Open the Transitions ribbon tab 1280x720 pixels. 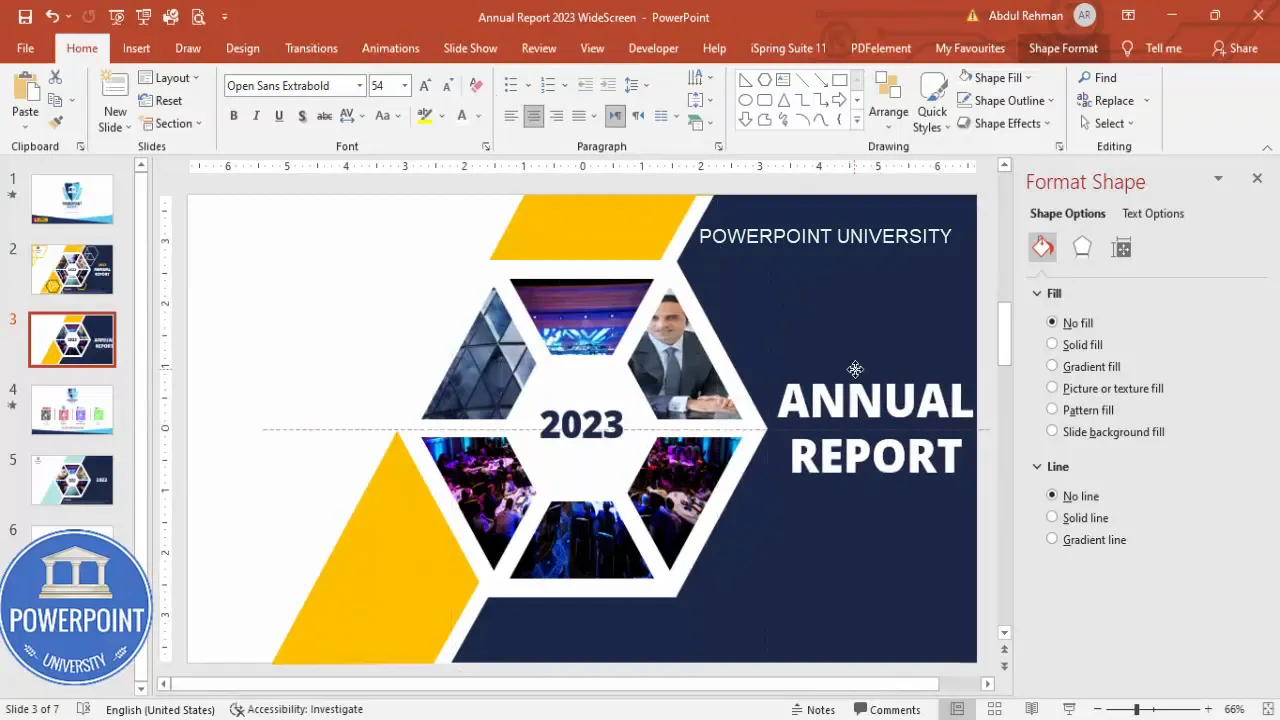tap(311, 48)
